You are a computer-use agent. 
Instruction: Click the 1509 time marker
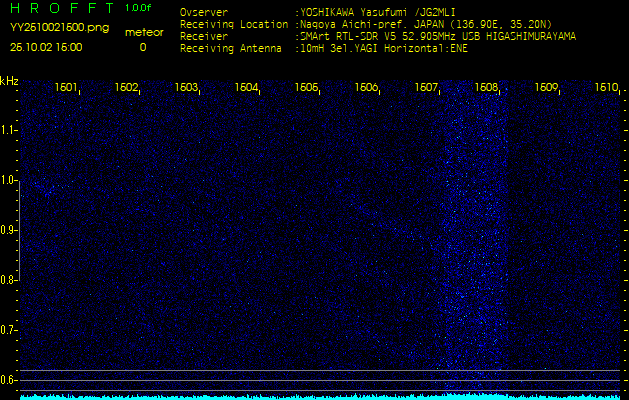(546, 87)
